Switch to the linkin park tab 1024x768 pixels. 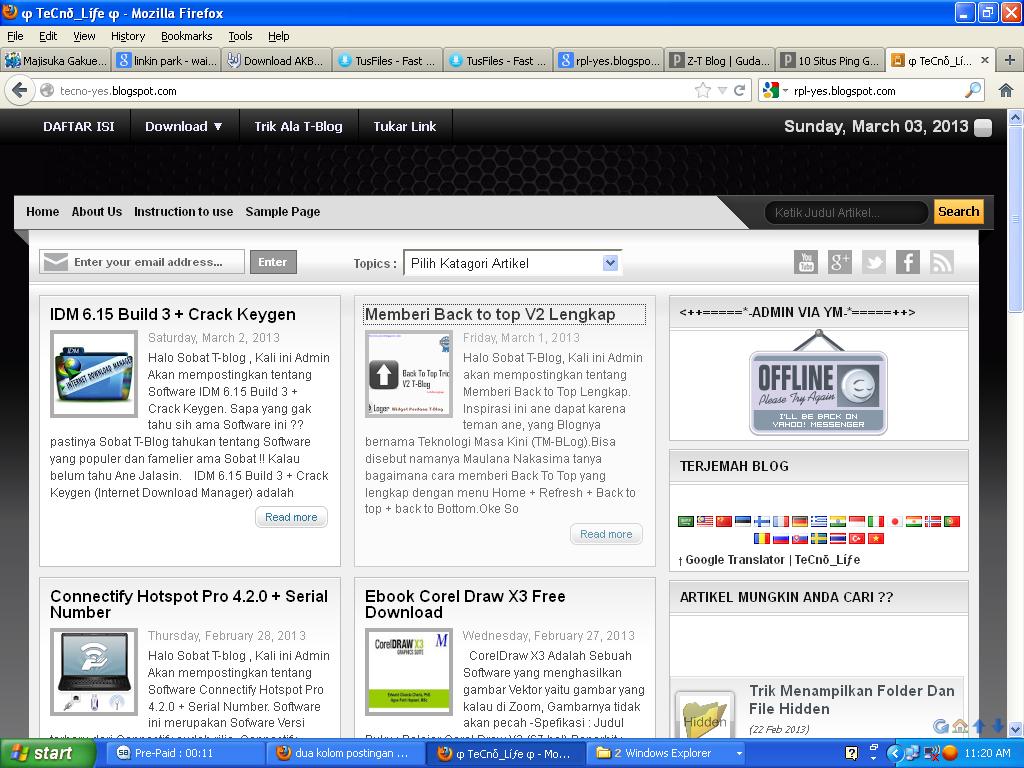(166, 61)
